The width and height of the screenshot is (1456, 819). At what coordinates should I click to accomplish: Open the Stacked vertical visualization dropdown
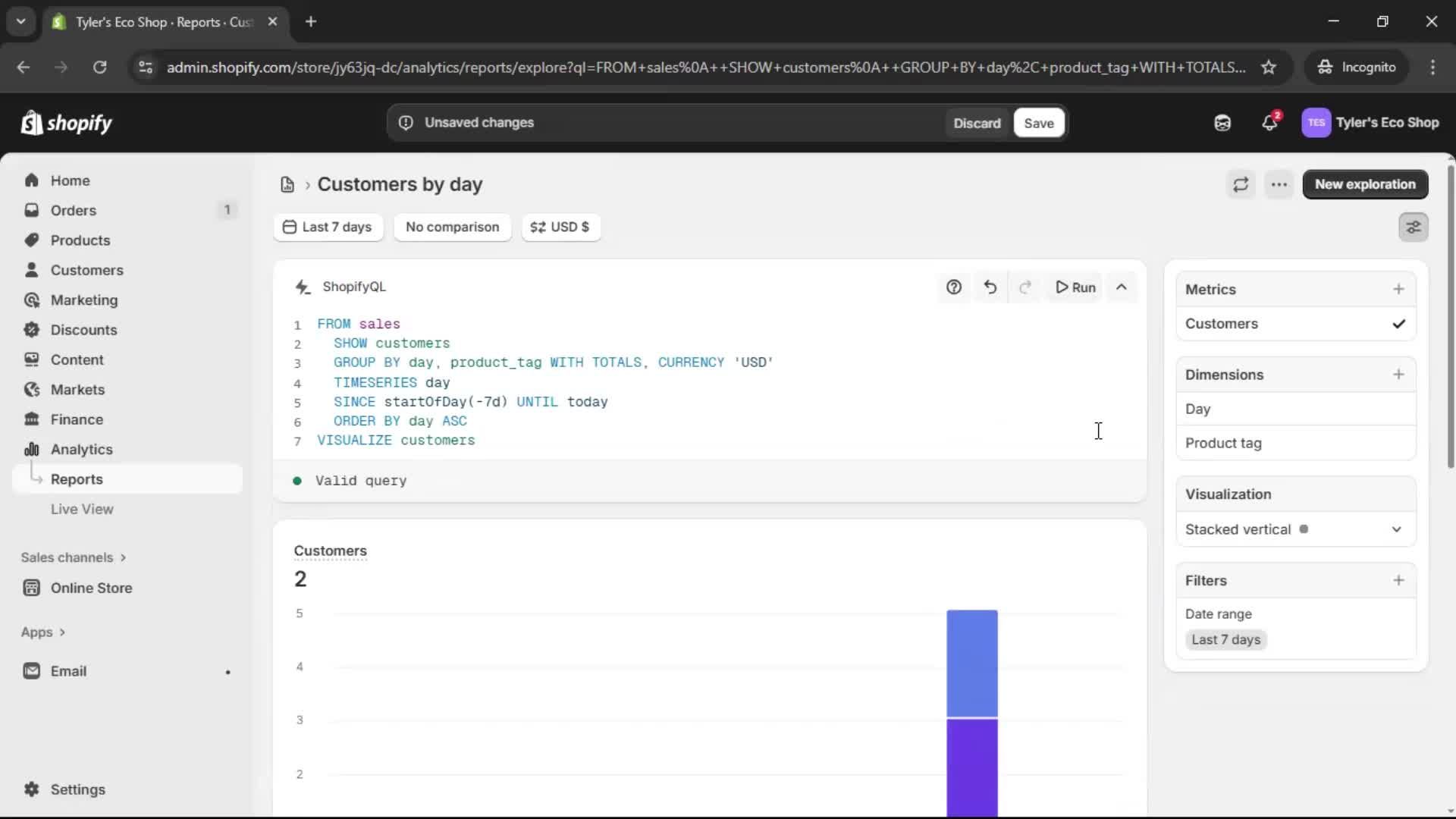(1396, 529)
